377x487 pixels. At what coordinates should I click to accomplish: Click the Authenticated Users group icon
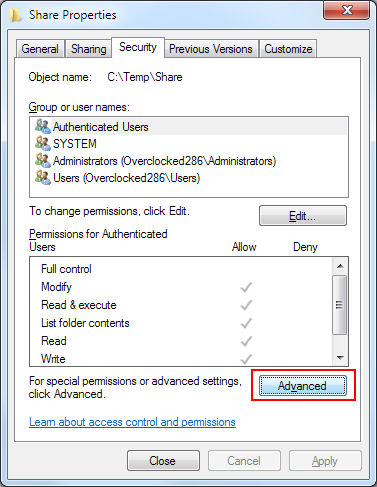click(x=43, y=127)
